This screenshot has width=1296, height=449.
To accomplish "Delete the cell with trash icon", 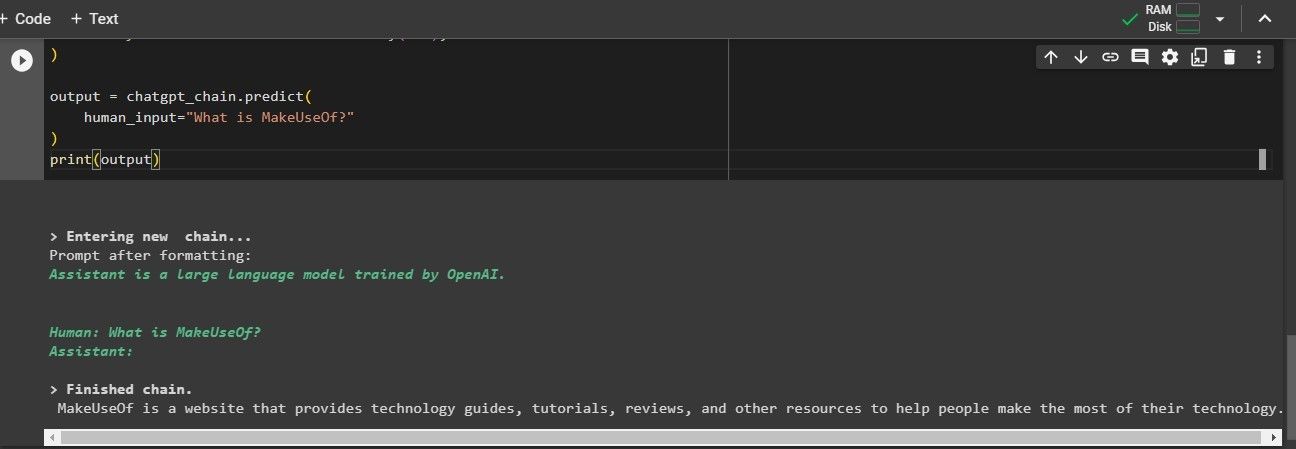I will pyautogui.click(x=1229, y=57).
